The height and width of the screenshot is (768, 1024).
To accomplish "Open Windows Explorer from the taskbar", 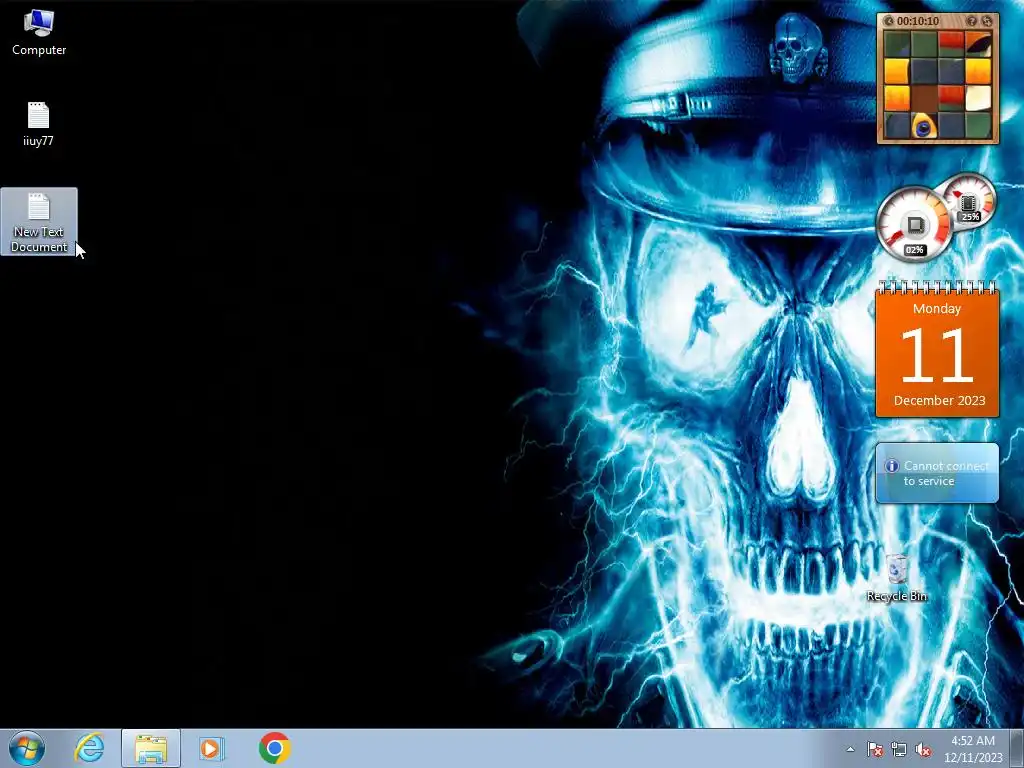I will [150, 748].
